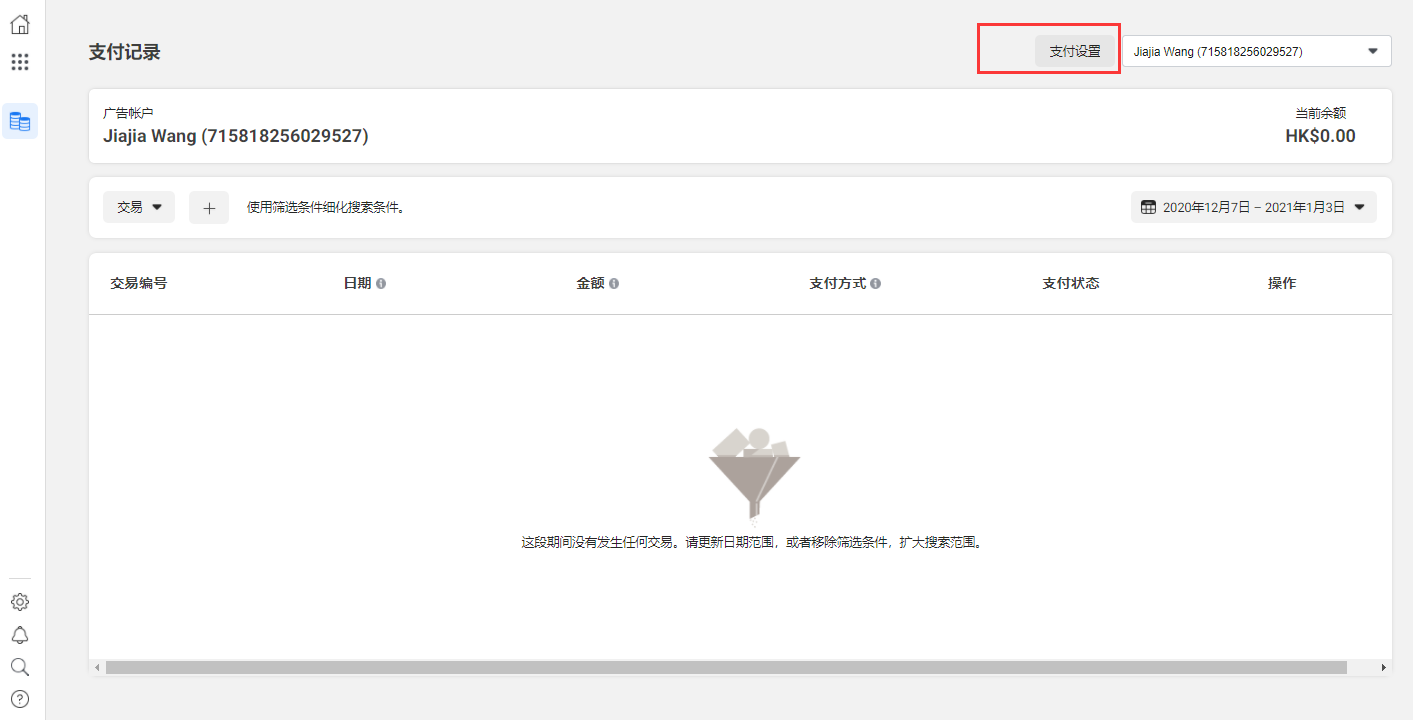
Task: Open the 支付设置 payment settings button
Action: click(x=1075, y=51)
